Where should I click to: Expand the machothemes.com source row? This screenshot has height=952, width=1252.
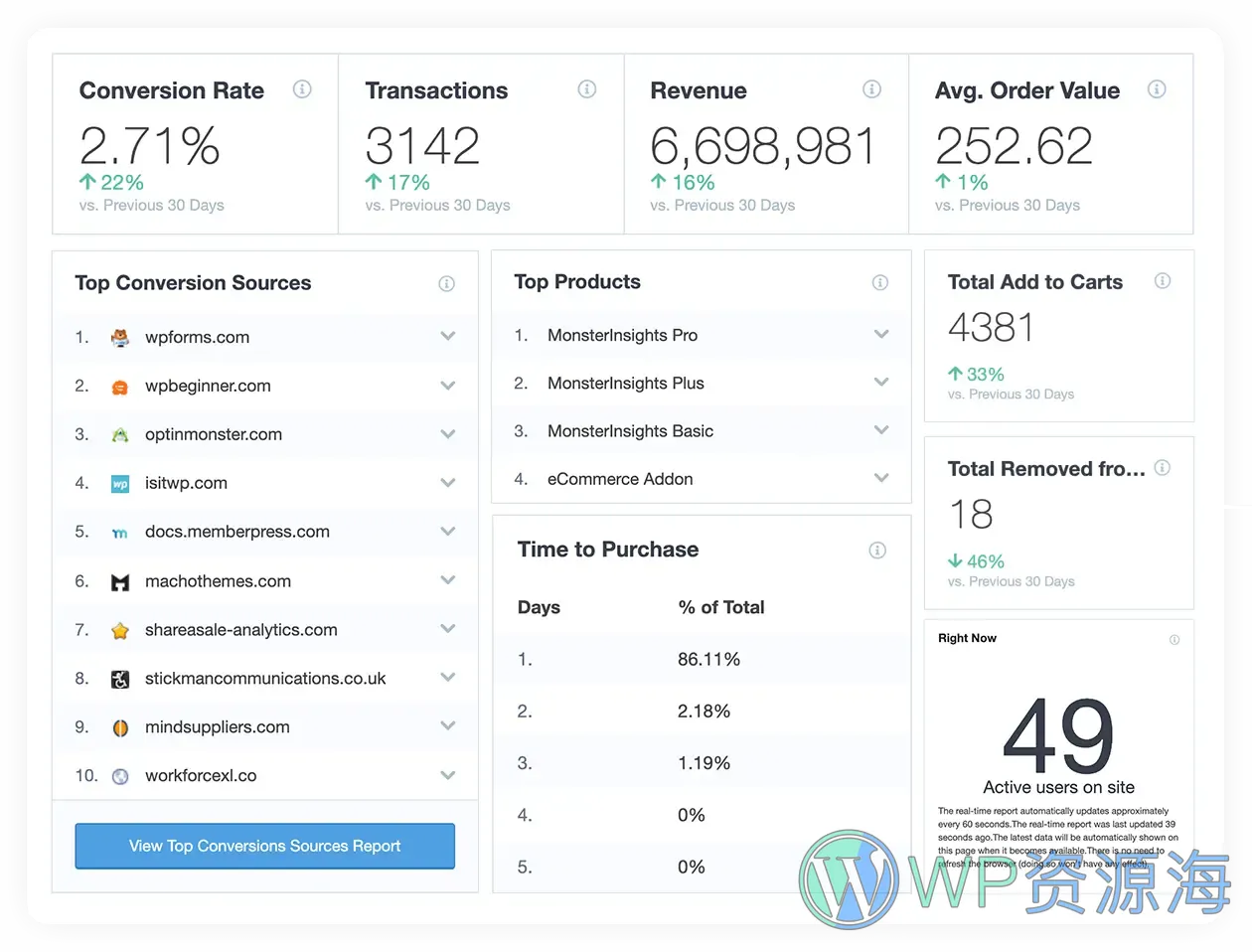448,579
